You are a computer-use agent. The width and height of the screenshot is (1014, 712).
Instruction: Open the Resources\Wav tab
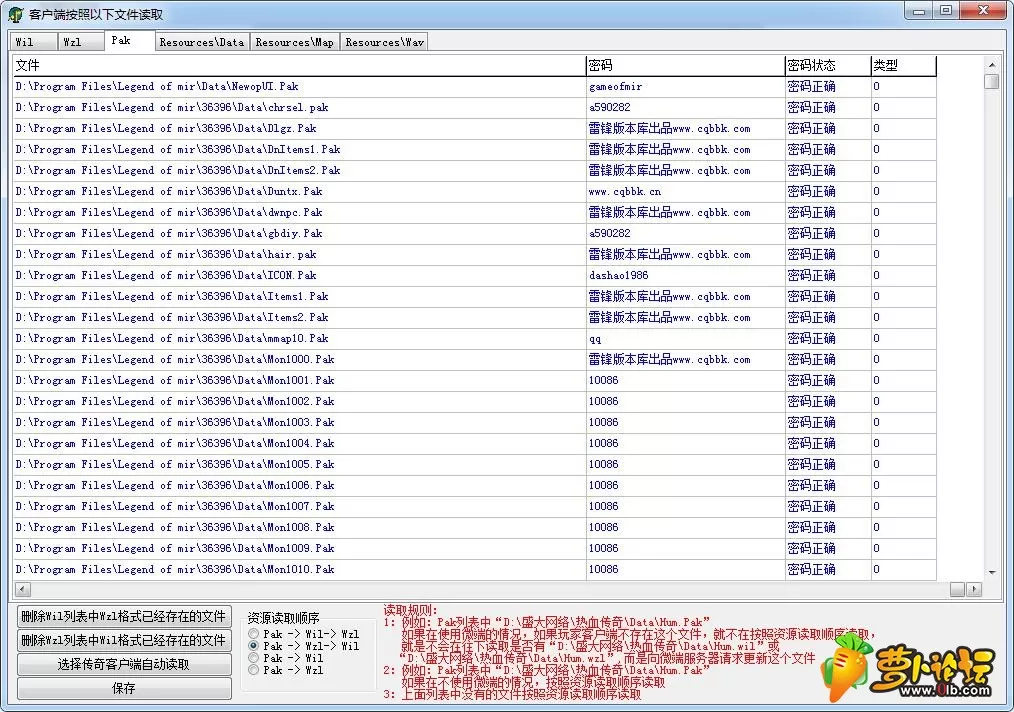(384, 42)
